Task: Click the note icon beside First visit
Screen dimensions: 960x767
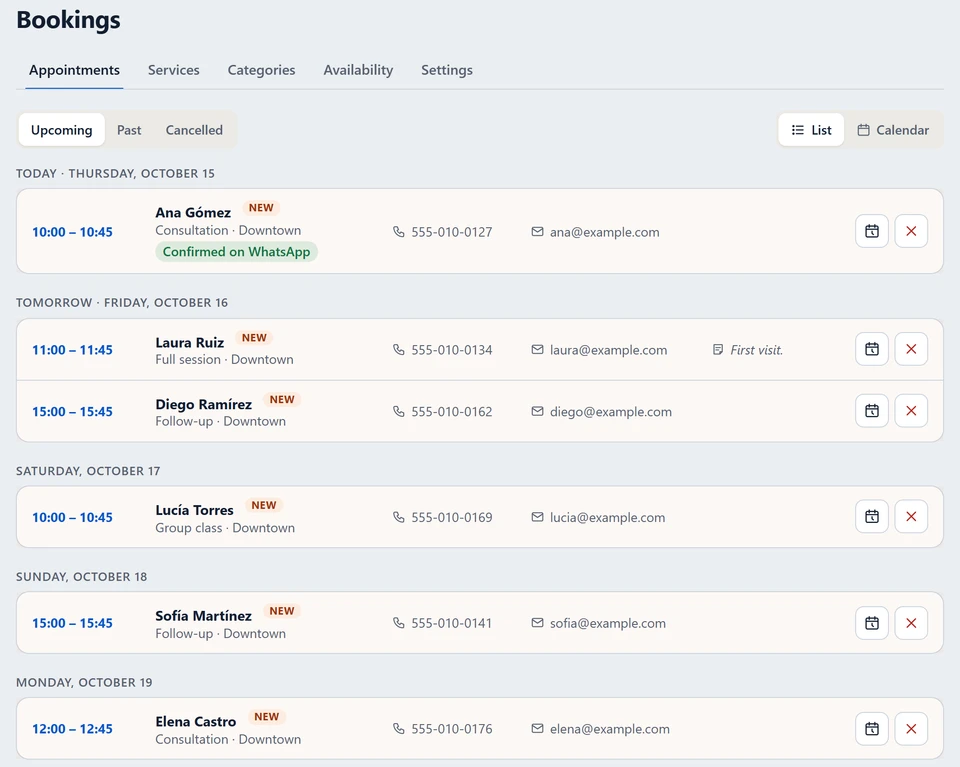Action: pos(718,350)
